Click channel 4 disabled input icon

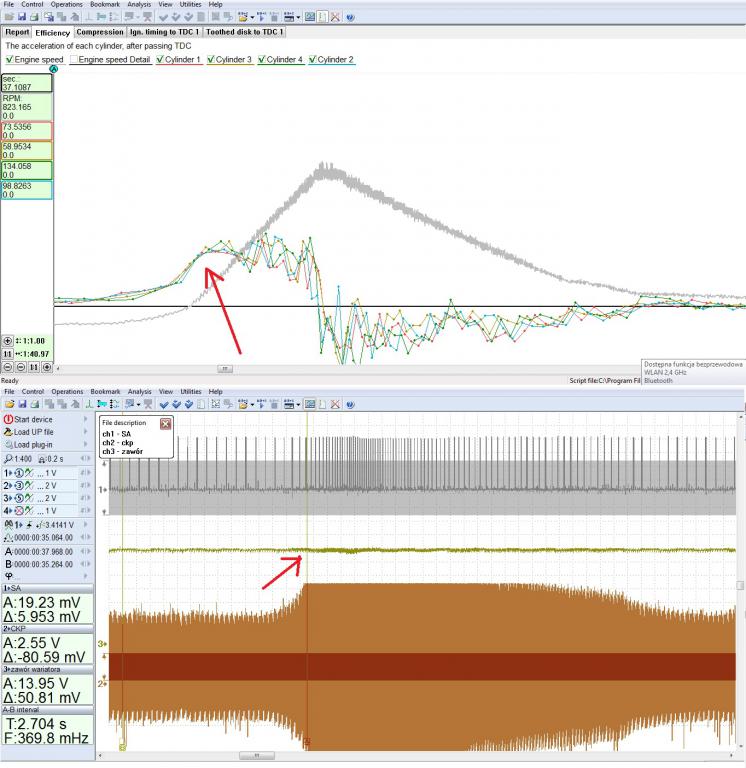pos(19,511)
